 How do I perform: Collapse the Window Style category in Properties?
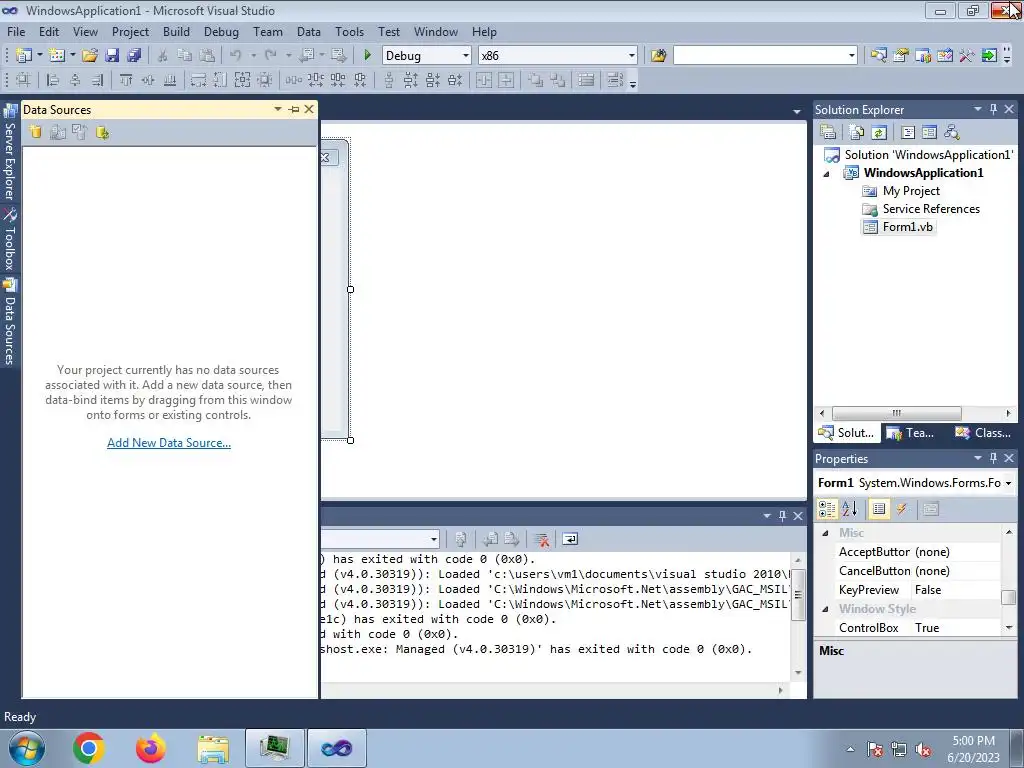825,609
